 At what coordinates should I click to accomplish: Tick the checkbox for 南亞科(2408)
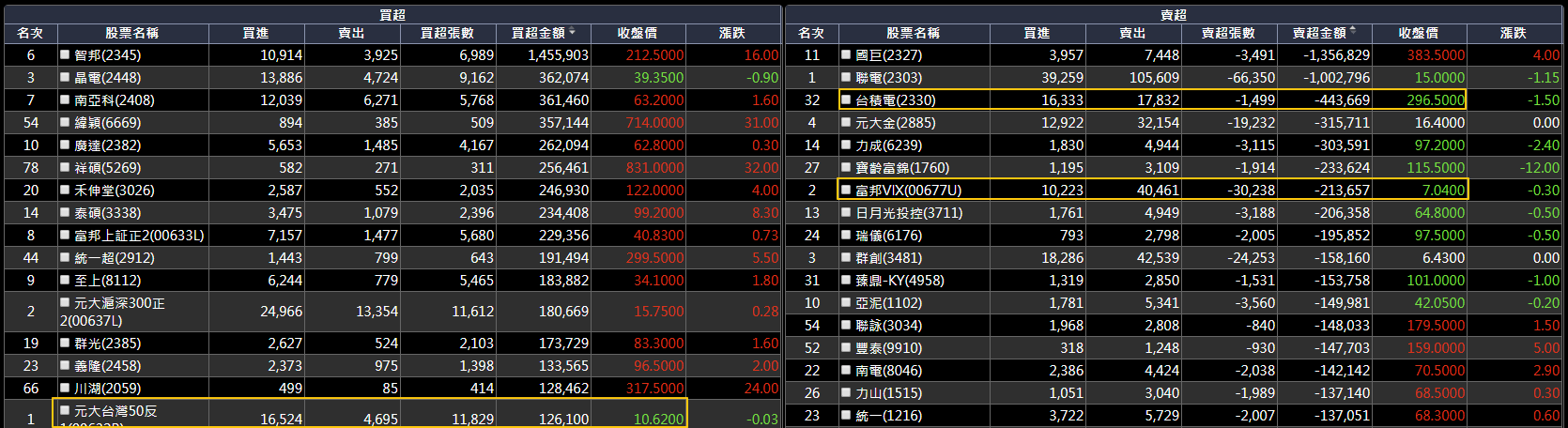pyautogui.click(x=65, y=100)
